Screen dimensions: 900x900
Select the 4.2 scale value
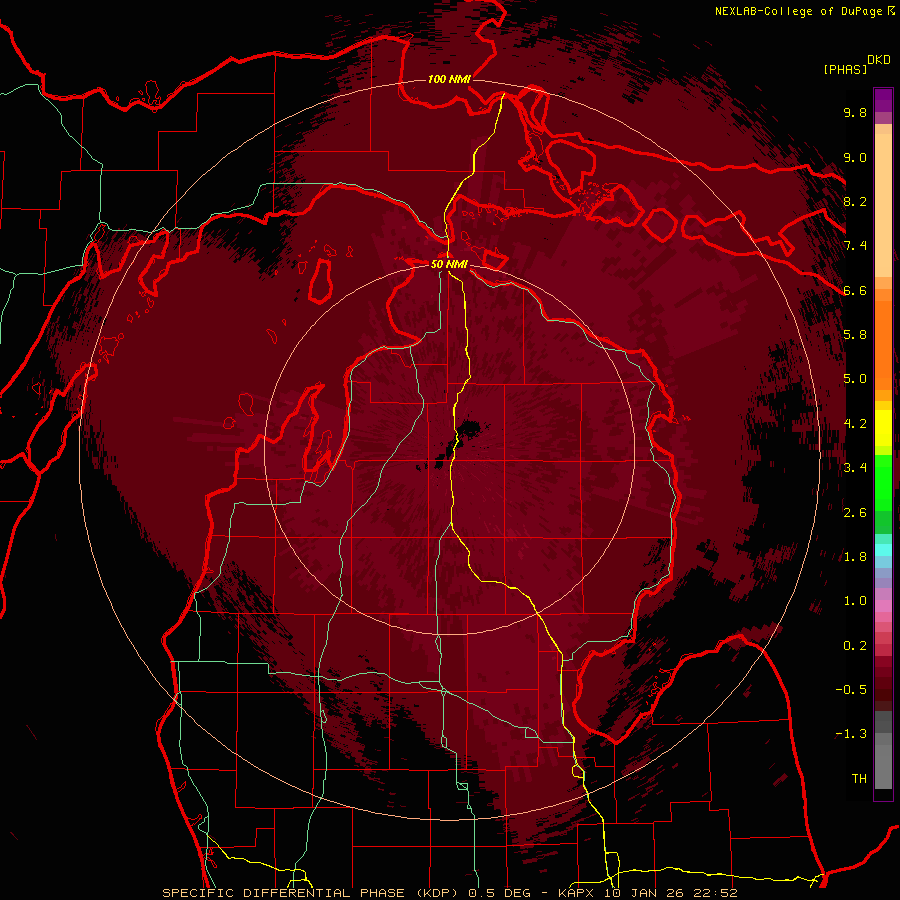[x=855, y=424]
